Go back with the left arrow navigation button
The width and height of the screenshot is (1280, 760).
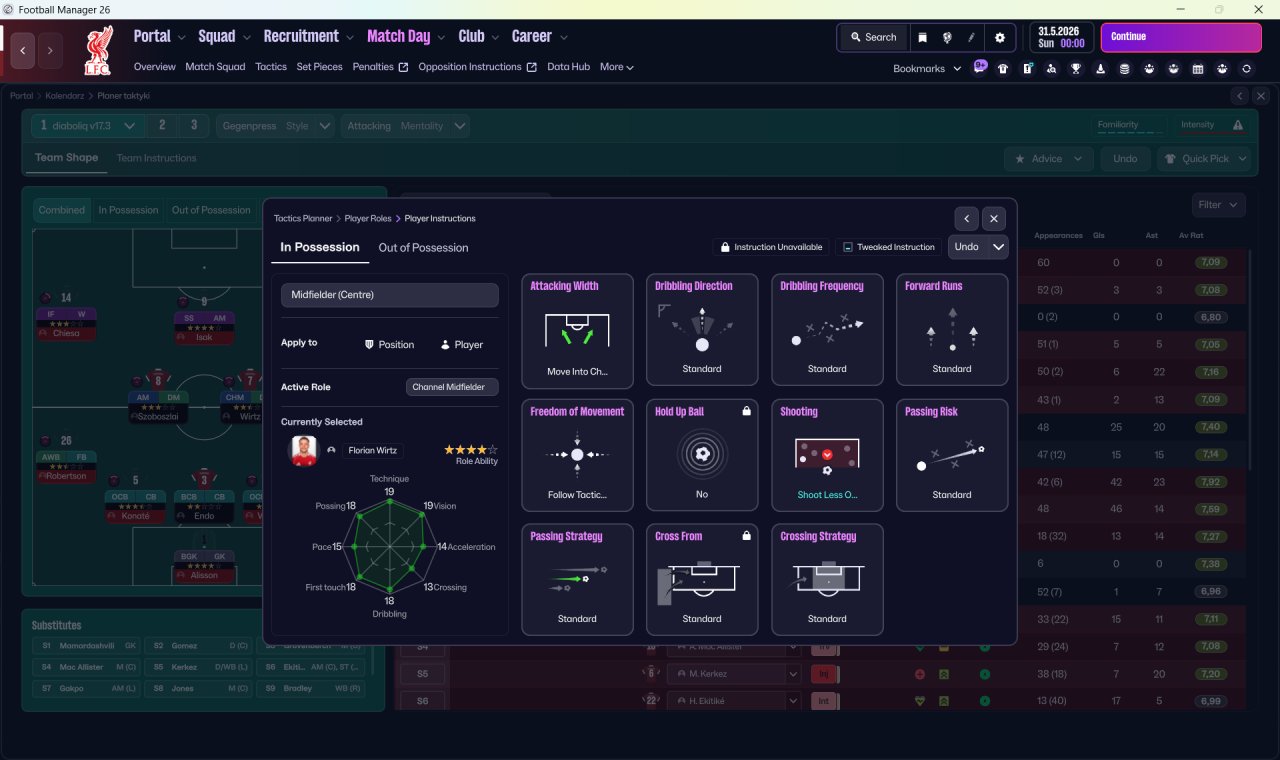(x=23, y=50)
